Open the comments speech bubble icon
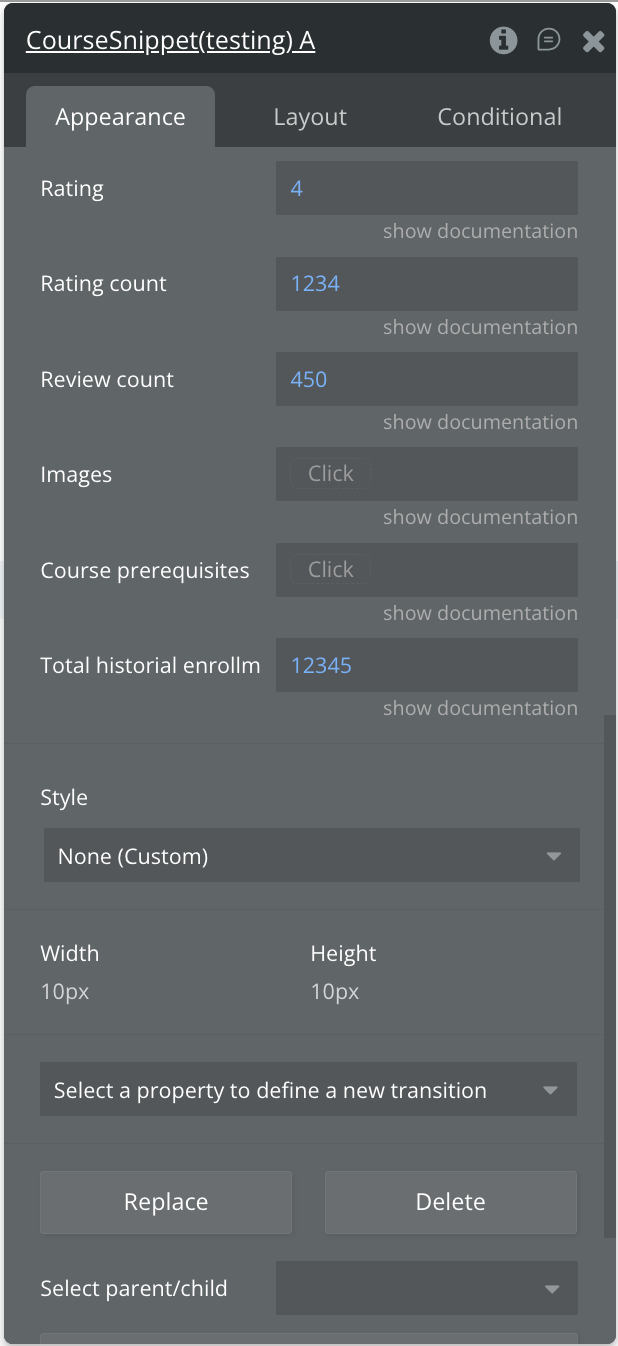Screen dimensions: 618x1346 pos(548,40)
